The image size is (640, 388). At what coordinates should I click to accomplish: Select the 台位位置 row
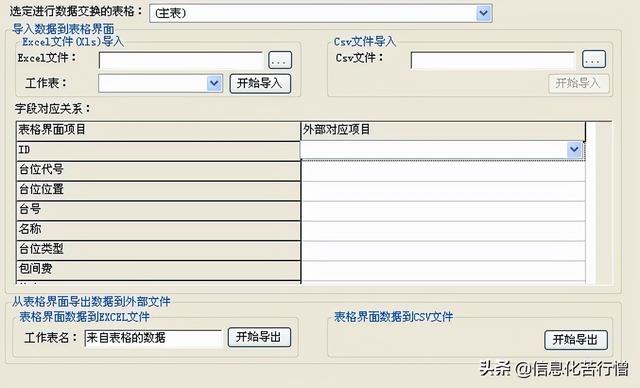coord(158,191)
